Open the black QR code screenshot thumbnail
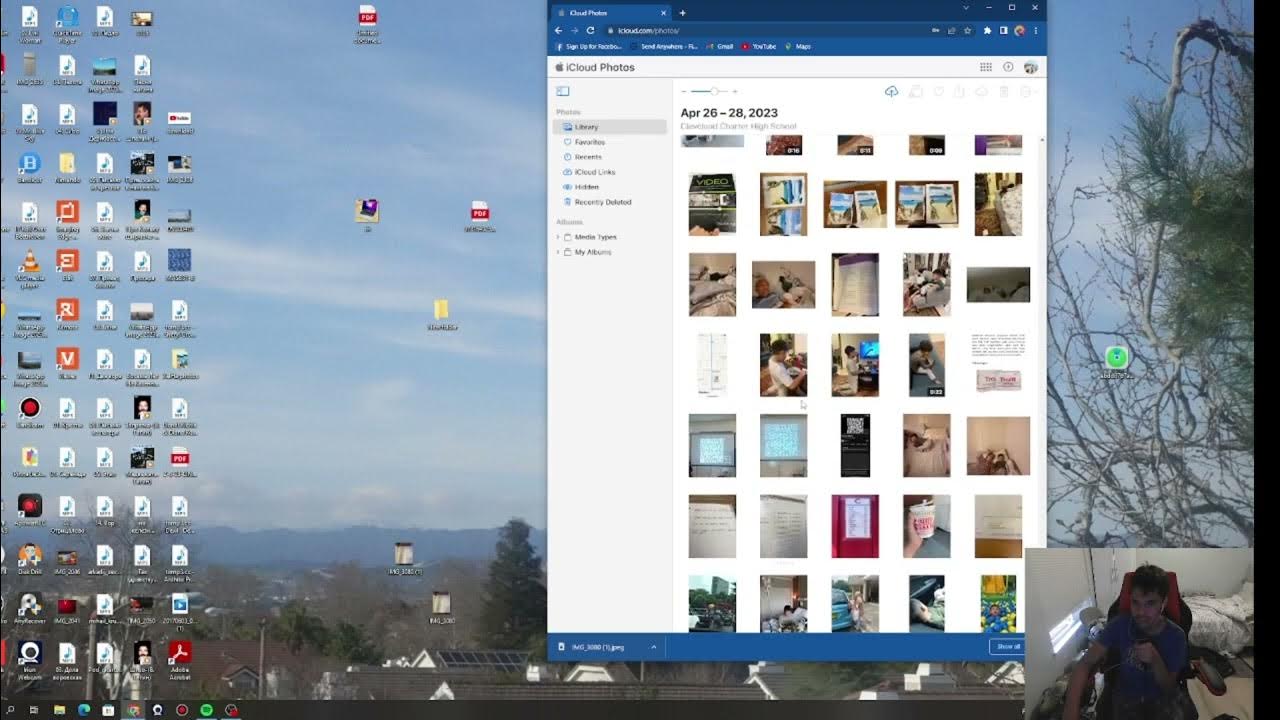This screenshot has height=720, width=1280. click(x=855, y=445)
